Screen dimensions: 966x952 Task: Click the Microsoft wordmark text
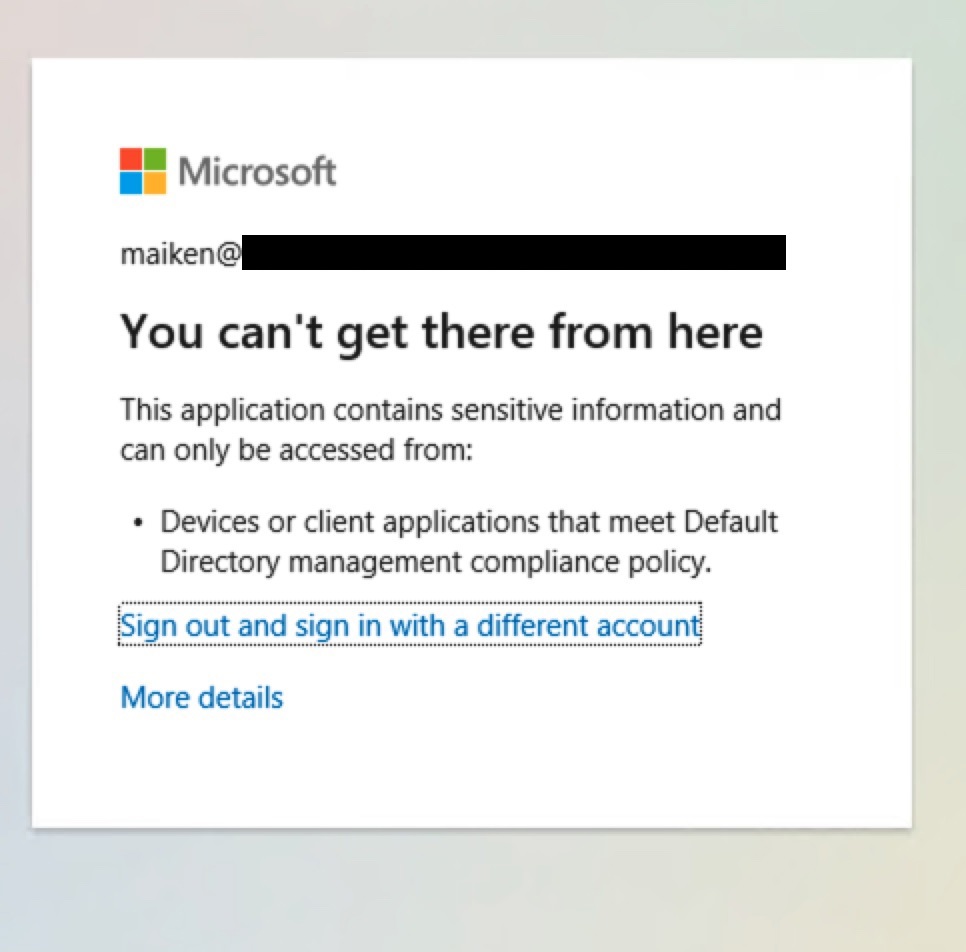pyautogui.click(x=258, y=171)
